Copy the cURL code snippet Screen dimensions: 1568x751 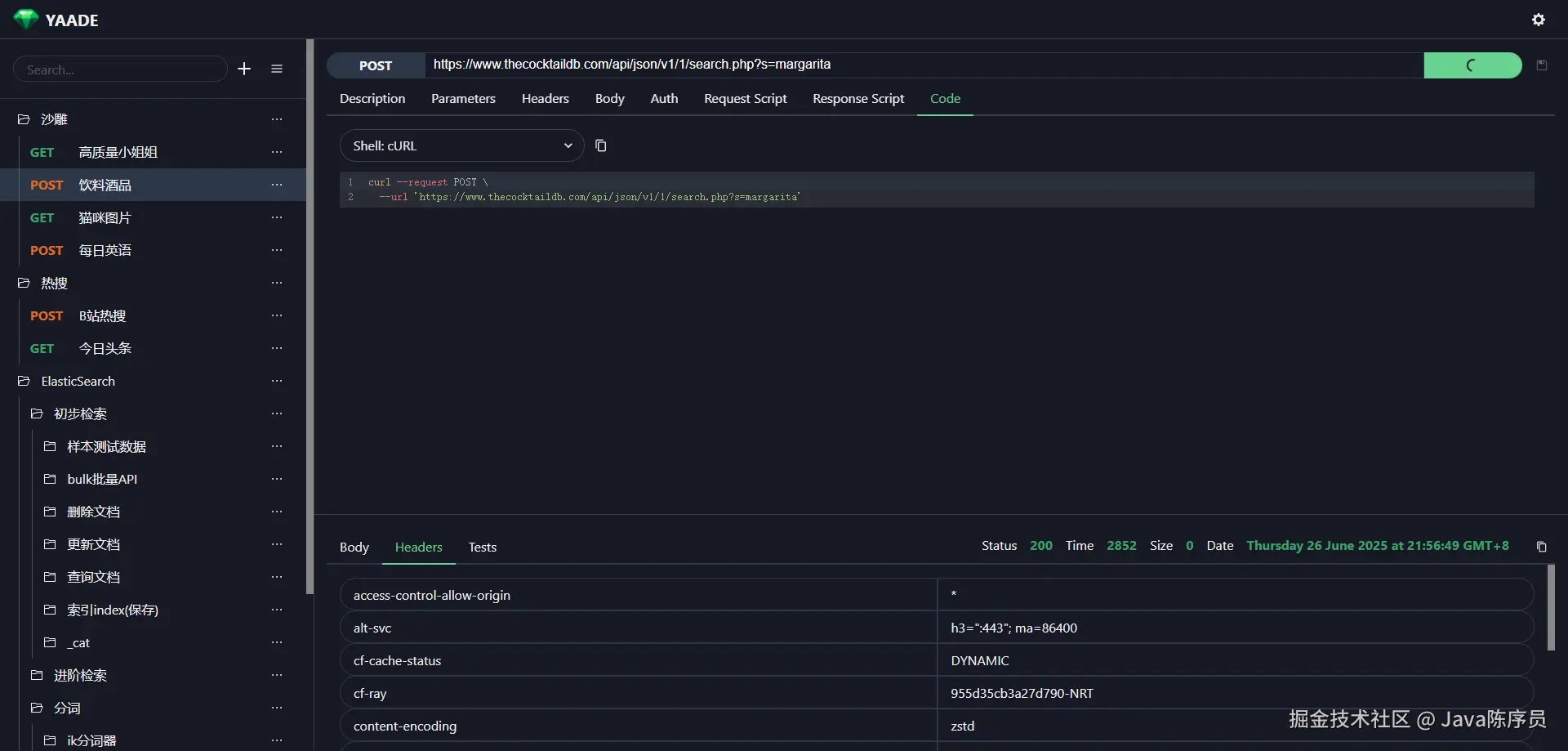pos(601,145)
